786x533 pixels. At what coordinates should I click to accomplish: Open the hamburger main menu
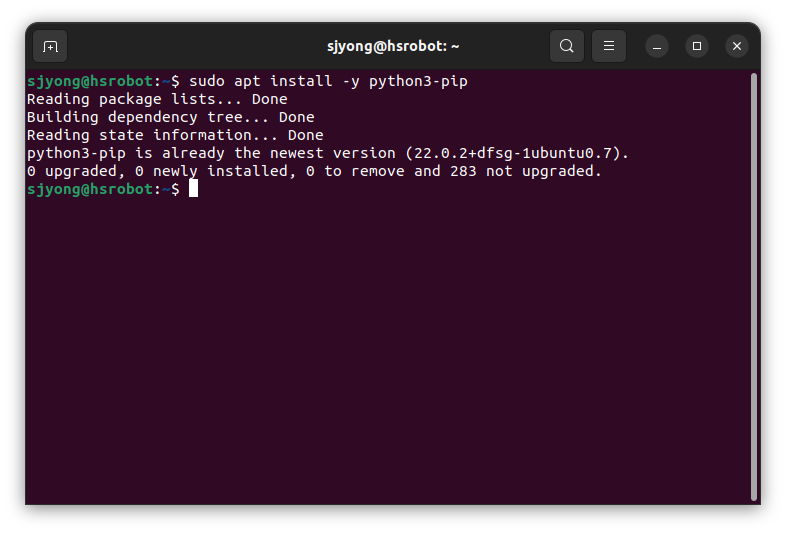(x=609, y=46)
